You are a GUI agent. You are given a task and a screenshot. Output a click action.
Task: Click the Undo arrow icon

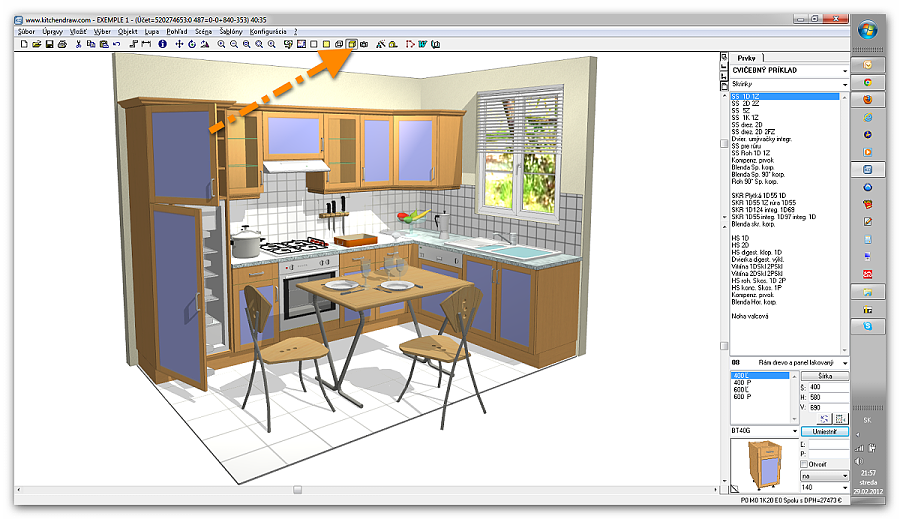coord(117,45)
